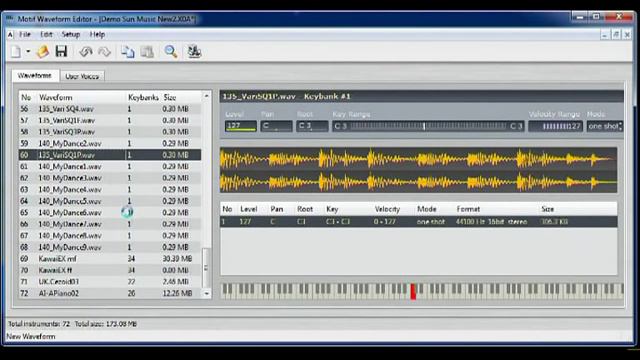Image resolution: width=640 pixels, height=360 pixels.
Task: Select waveform row 72 AI-APiano02
Action: pyautogui.click(x=110, y=293)
